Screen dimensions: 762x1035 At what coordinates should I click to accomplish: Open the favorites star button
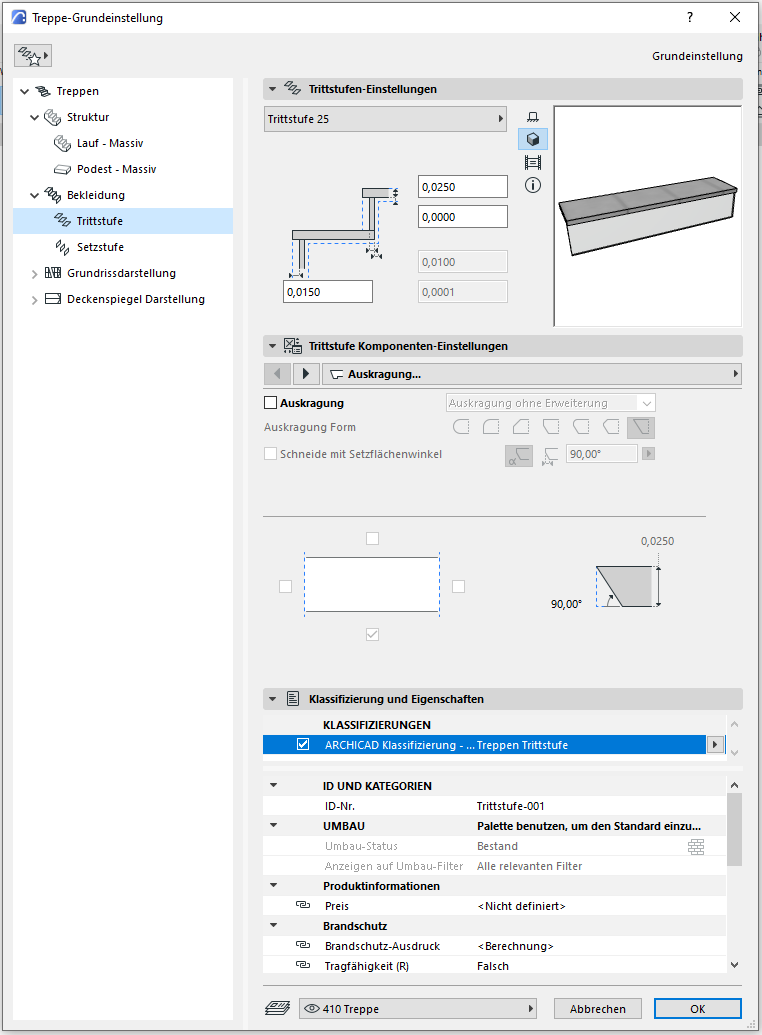point(32,56)
